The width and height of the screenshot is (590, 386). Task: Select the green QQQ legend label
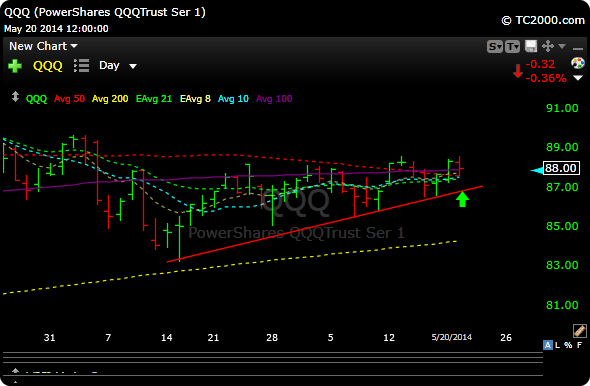point(36,99)
